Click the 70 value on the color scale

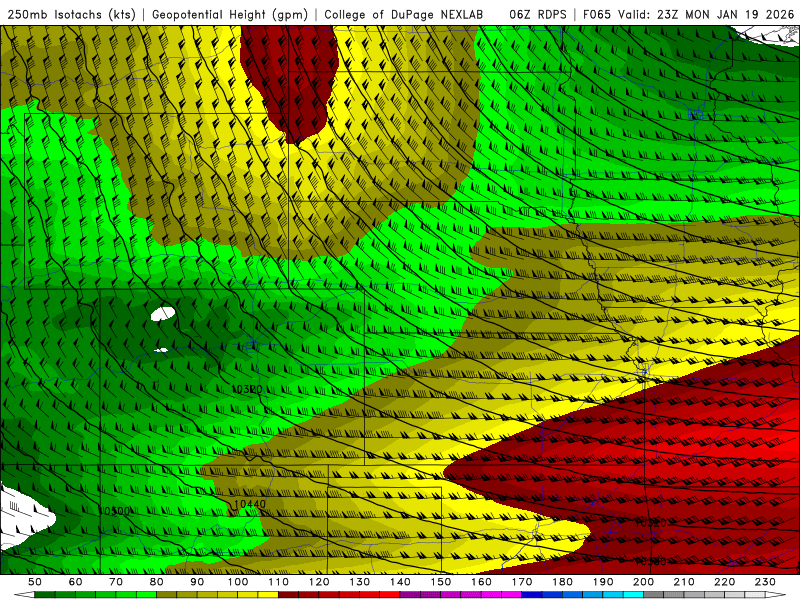pyautogui.click(x=116, y=582)
